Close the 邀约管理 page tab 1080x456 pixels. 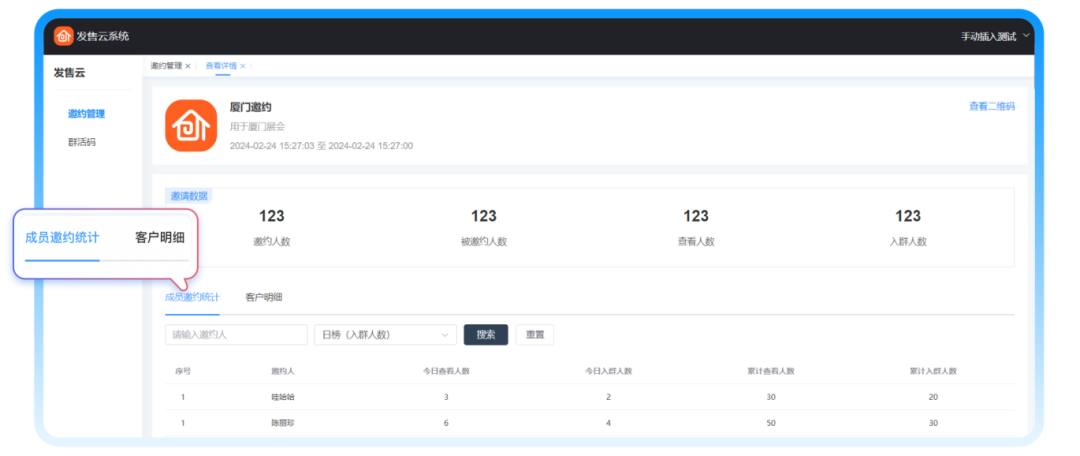[x=187, y=66]
